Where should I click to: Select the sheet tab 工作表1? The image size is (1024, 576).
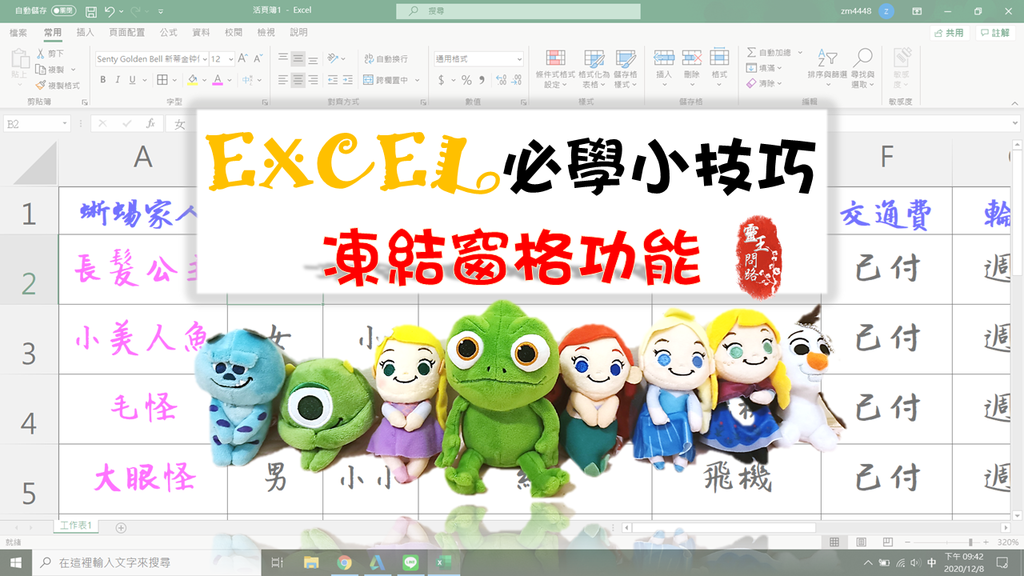[x=76, y=526]
